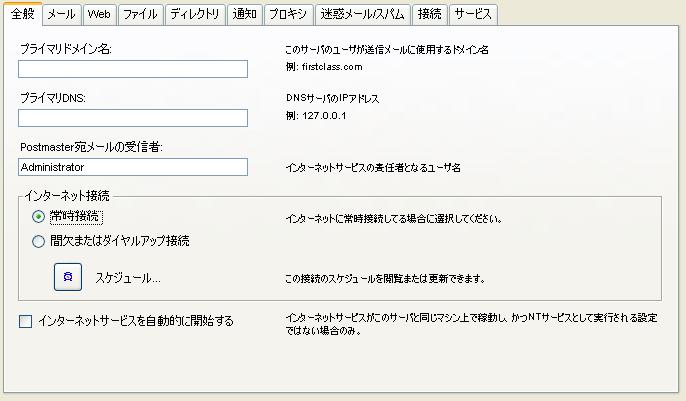Click the インターネットサービスを自動的に開始する label
686x401 pixels.
(x=136, y=321)
